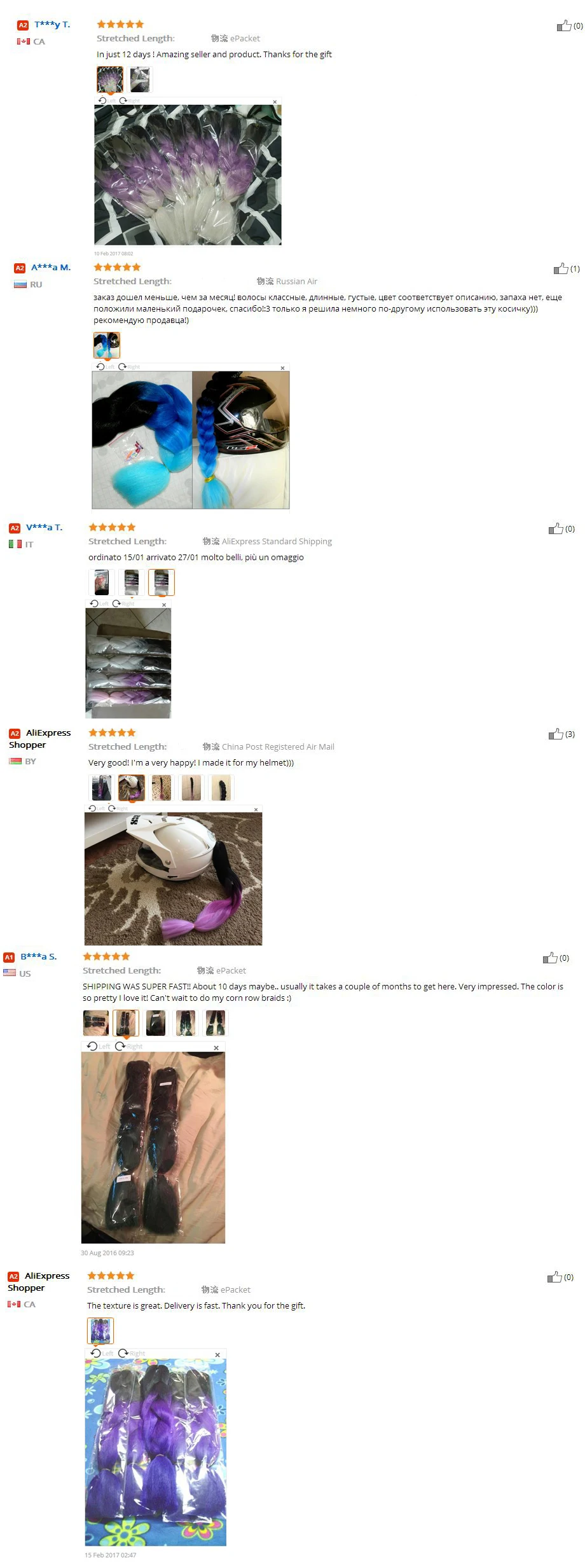Screen dimensions: 585x1568
Task: View the last thumbnail in helmet review
Action: [x=221, y=788]
